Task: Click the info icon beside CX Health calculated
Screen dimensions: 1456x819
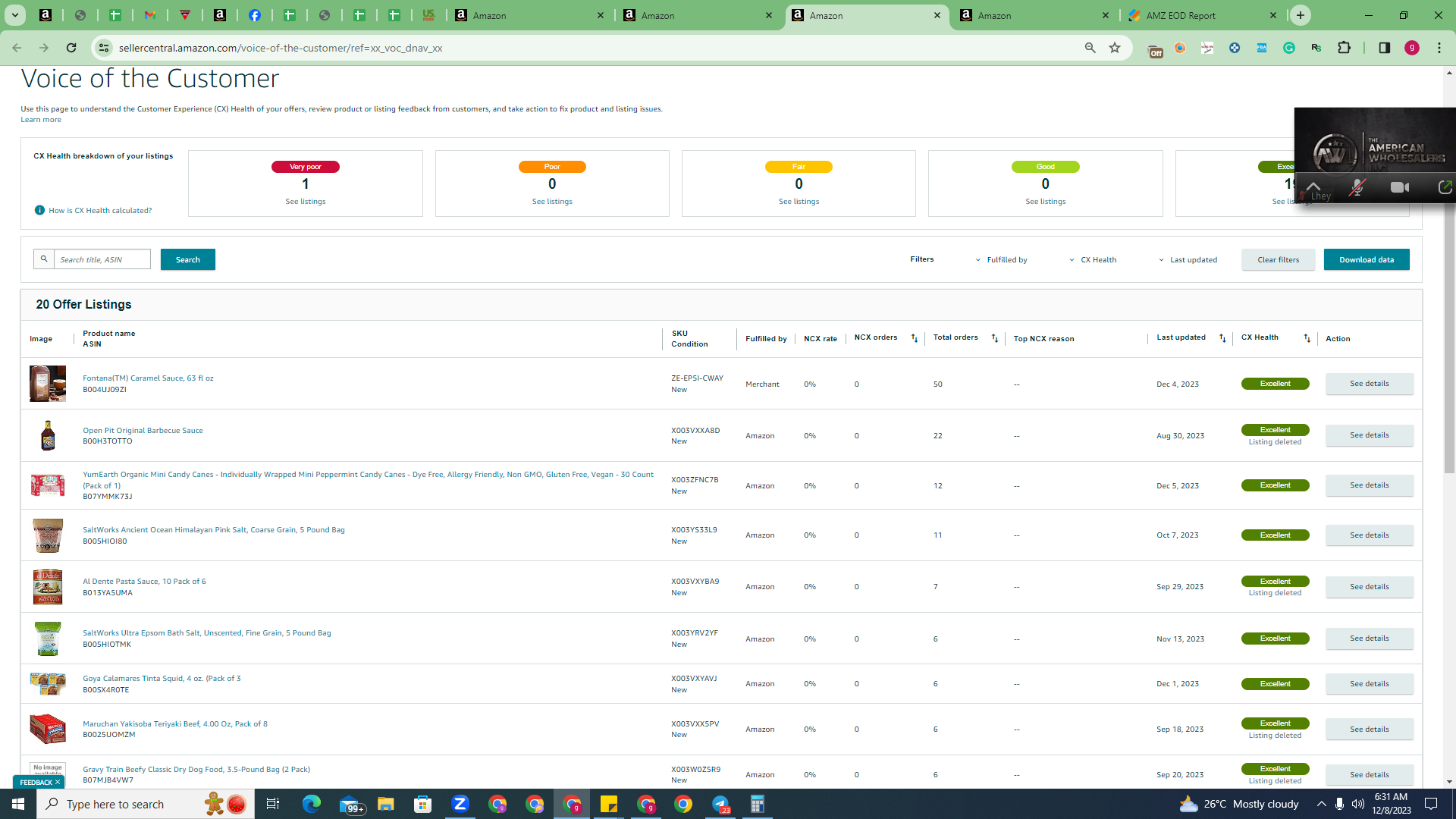Action: click(x=39, y=210)
